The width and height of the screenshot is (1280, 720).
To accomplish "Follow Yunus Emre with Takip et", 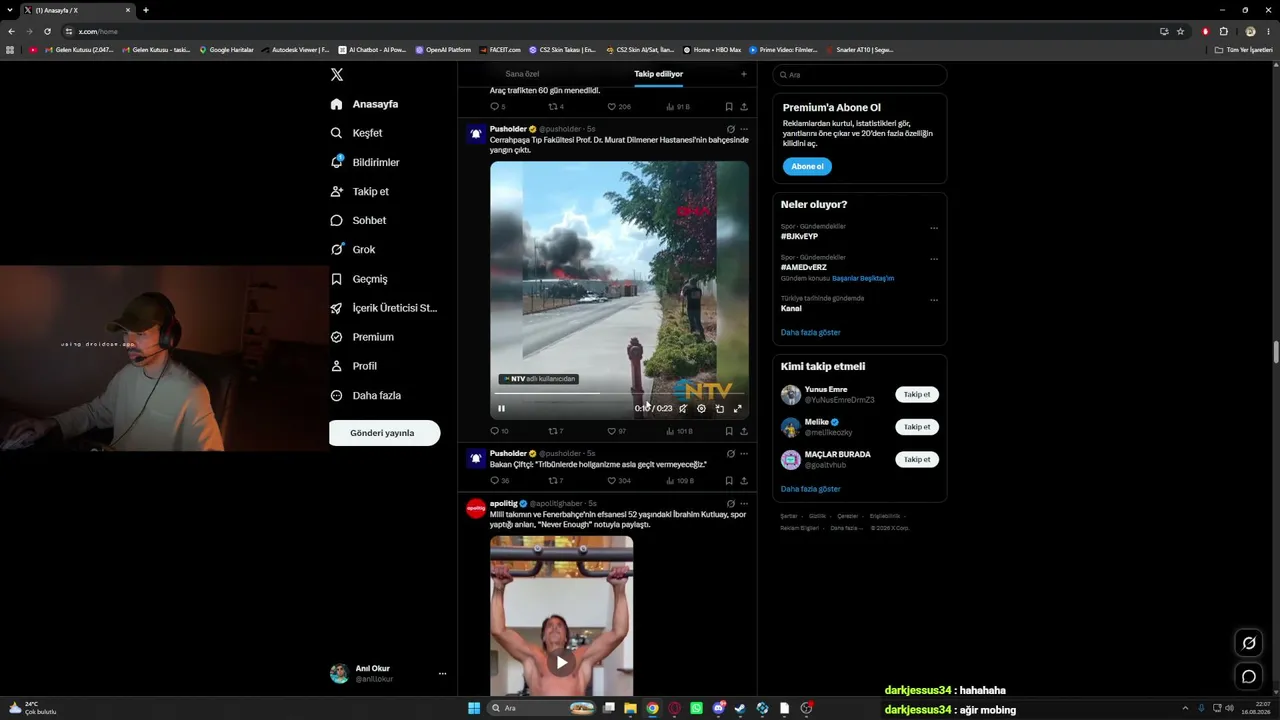I will [917, 395].
